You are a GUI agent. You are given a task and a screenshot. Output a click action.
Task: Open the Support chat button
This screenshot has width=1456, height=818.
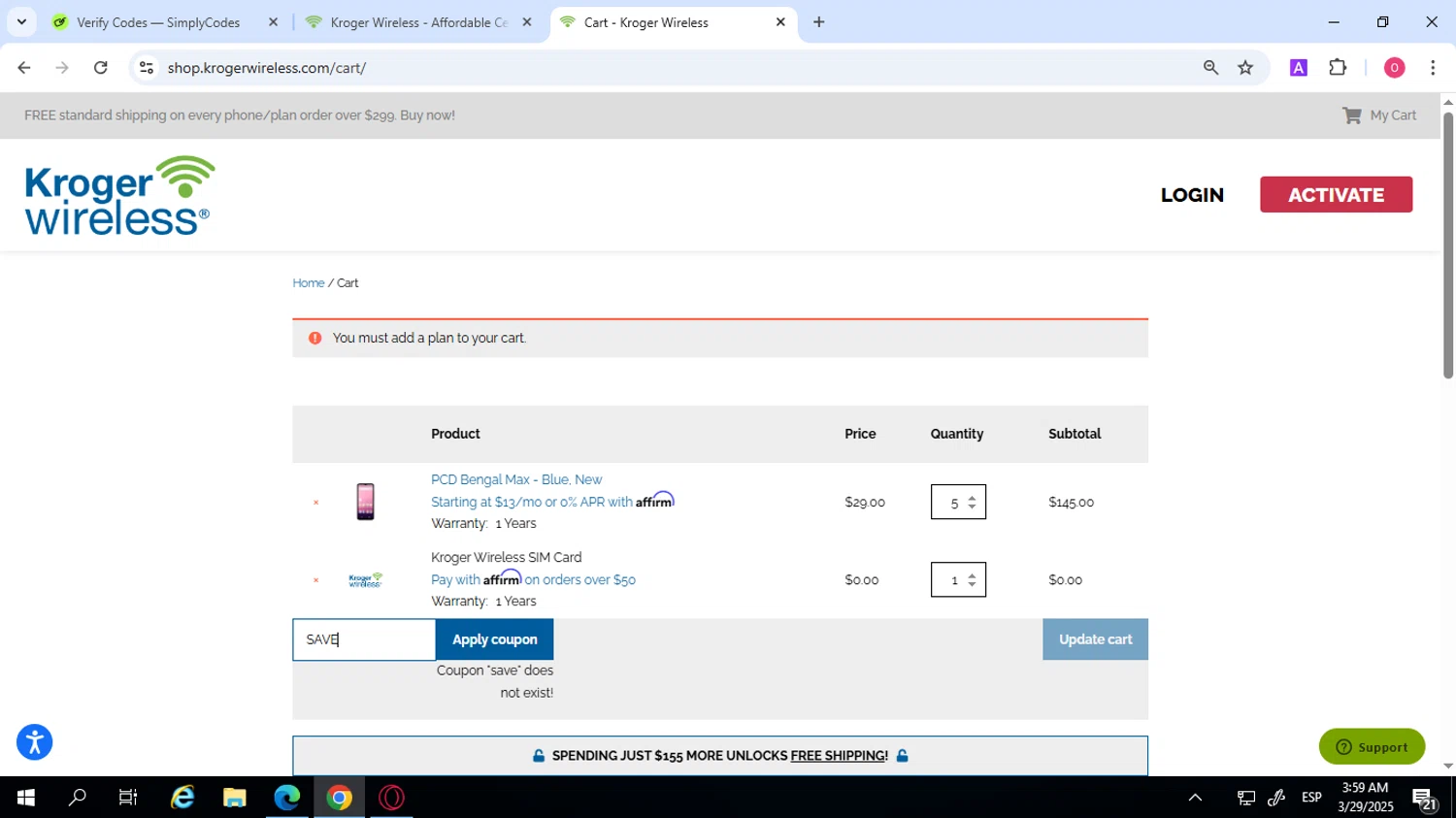click(x=1372, y=746)
